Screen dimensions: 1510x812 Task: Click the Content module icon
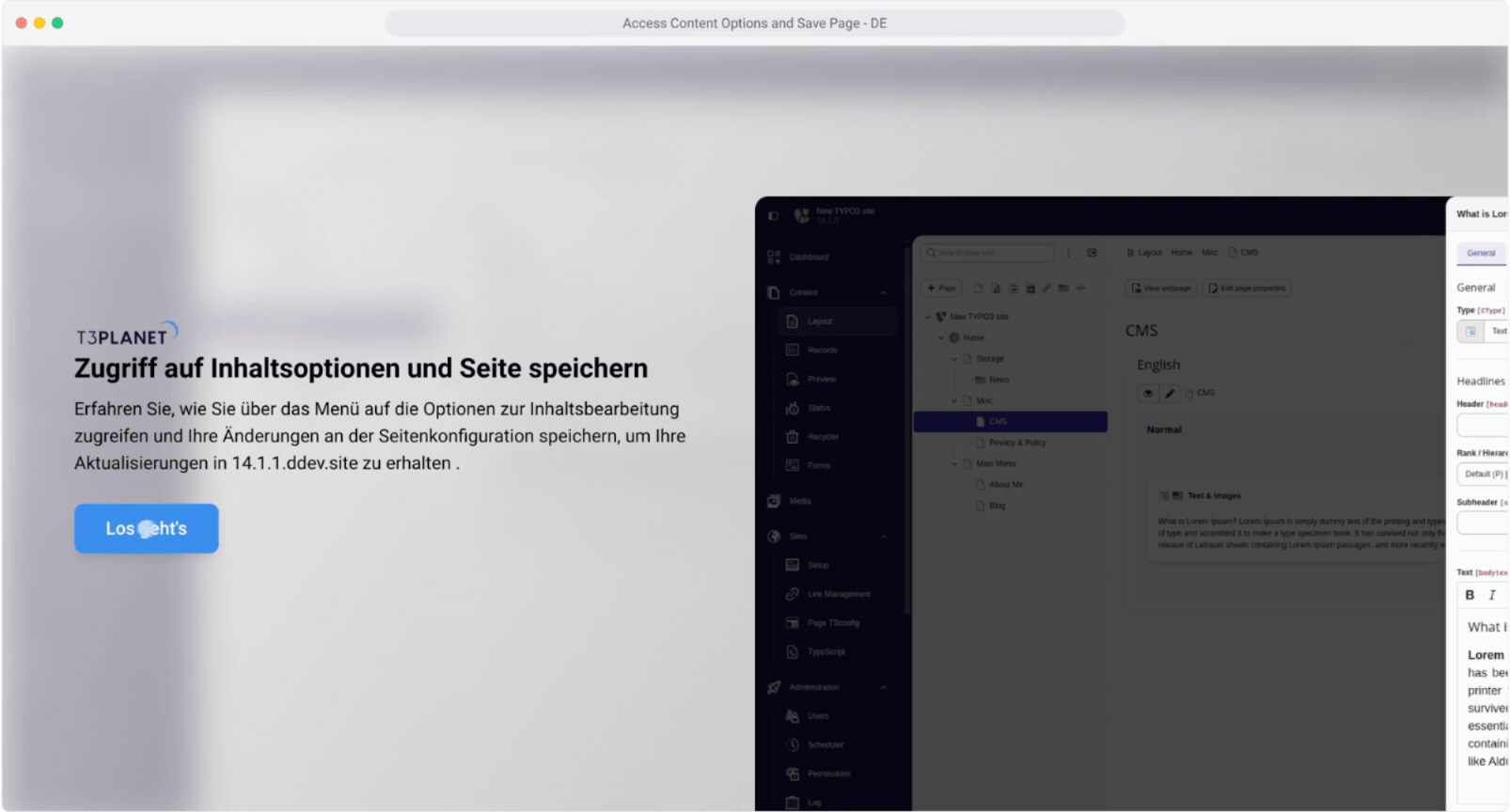774,292
